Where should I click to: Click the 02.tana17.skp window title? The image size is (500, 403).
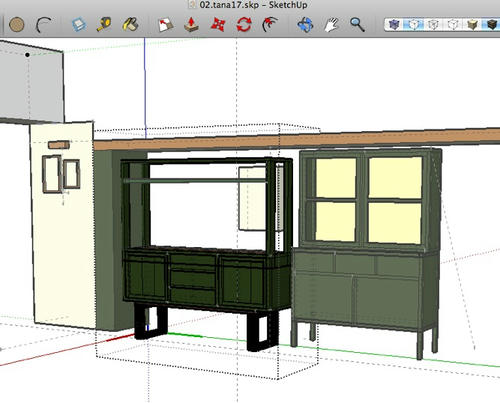(253, 5)
